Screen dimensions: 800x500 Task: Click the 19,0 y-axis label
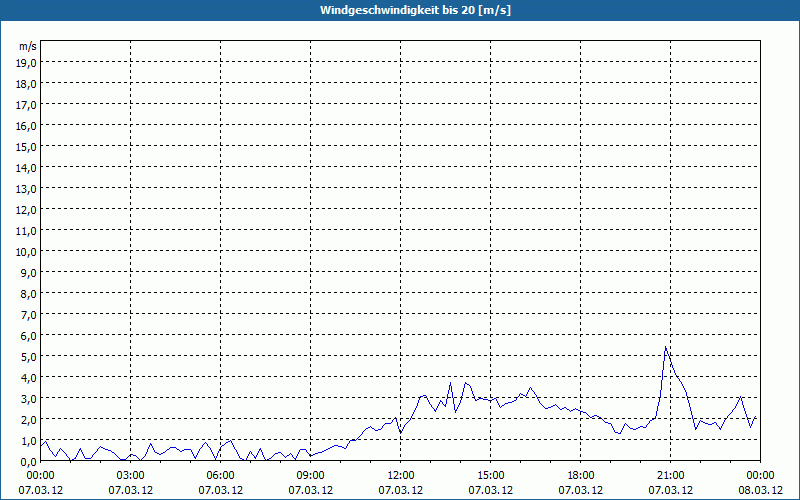tap(26, 63)
